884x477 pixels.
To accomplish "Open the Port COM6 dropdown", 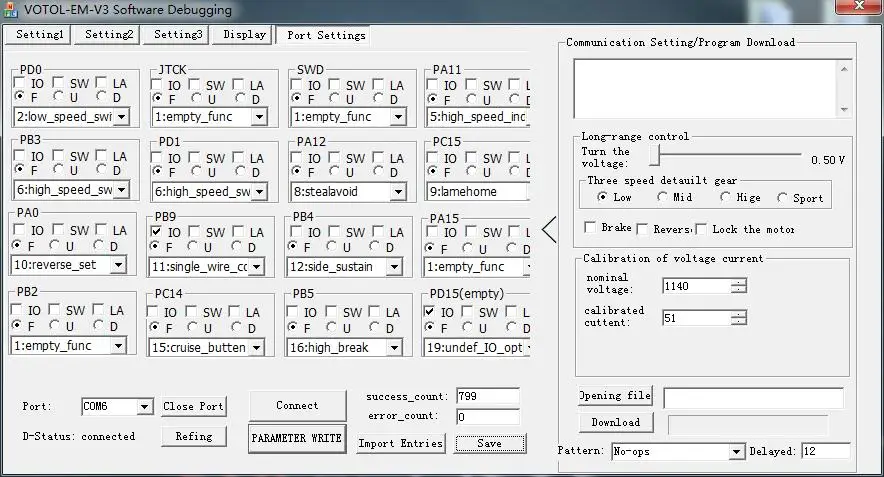I will click(144, 407).
